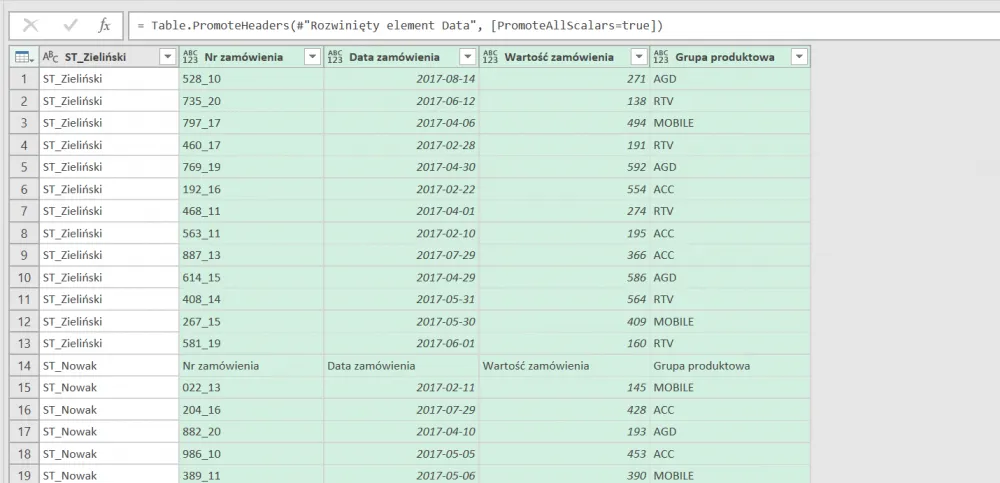
Task: Confirm the formula with the checkmark icon
Action: [69, 24]
